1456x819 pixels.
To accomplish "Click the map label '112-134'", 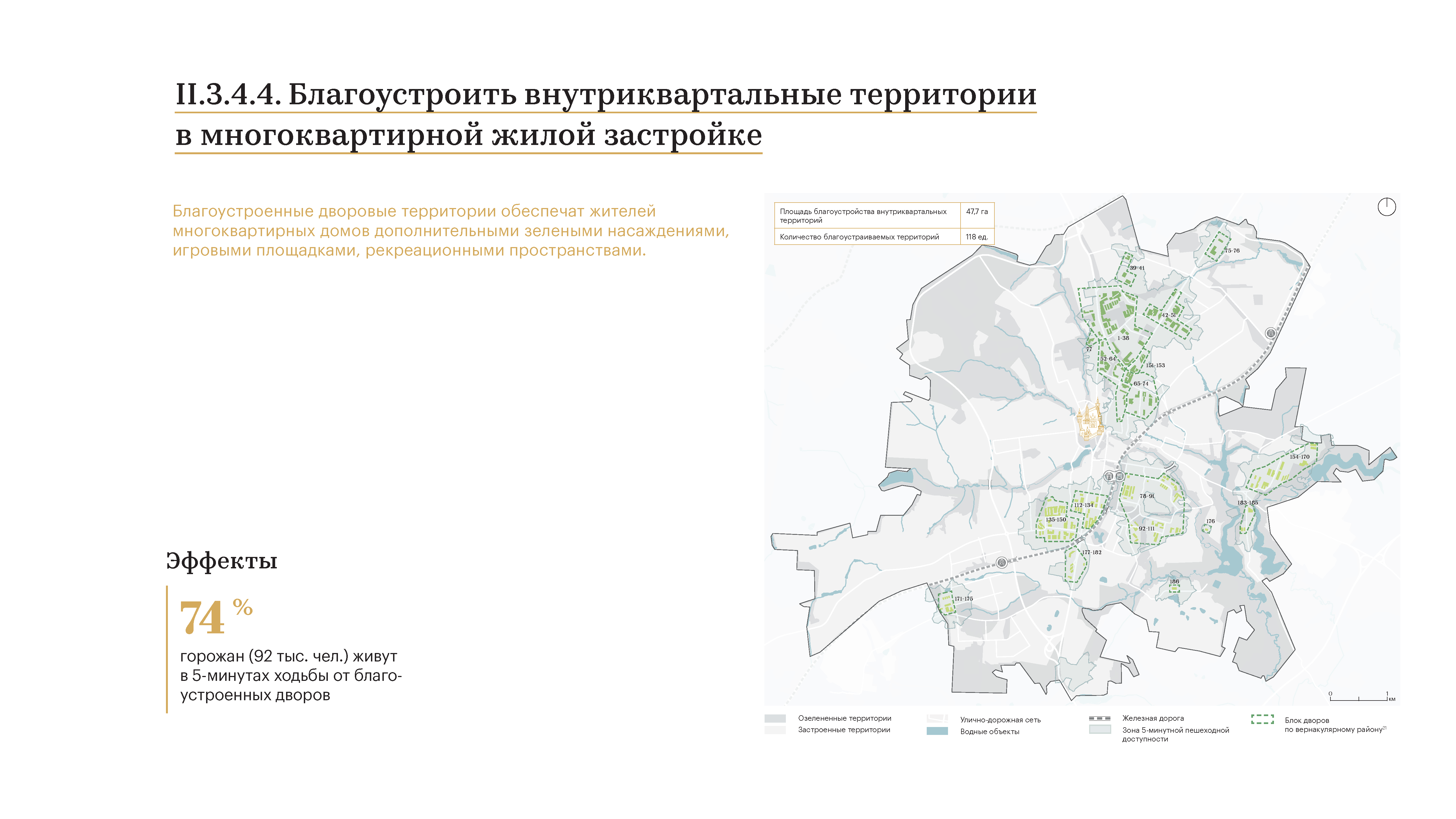I will tap(1083, 505).
